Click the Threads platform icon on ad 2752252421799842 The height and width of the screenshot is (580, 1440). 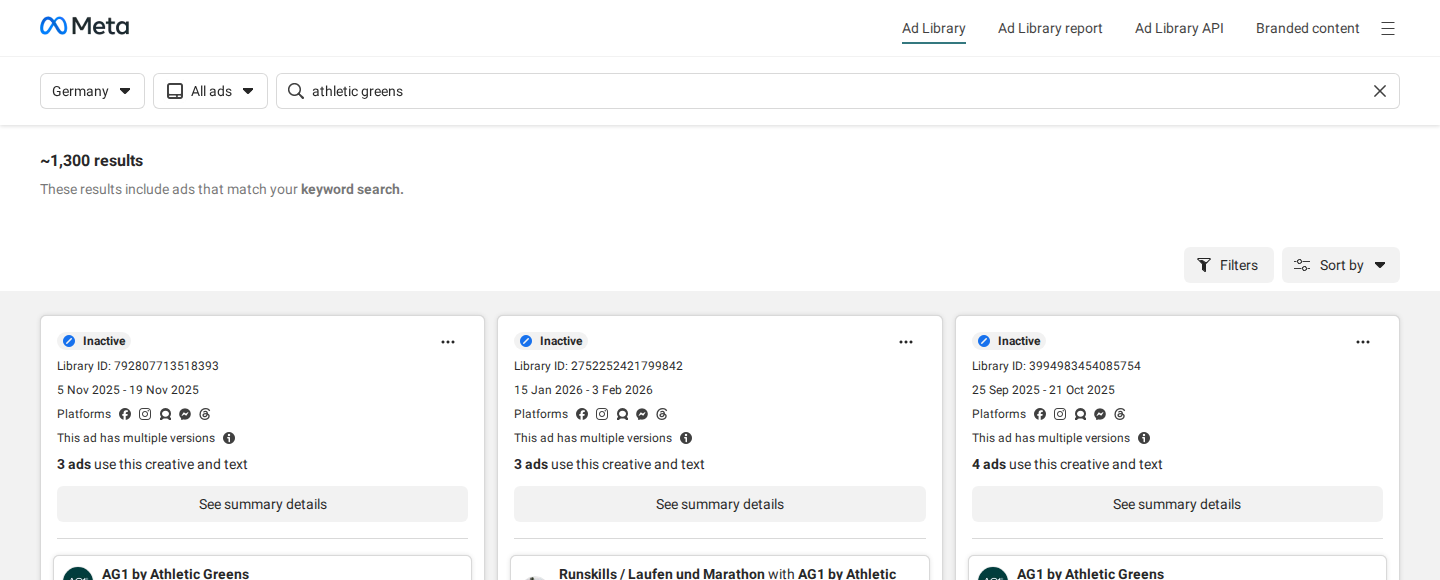pos(662,414)
